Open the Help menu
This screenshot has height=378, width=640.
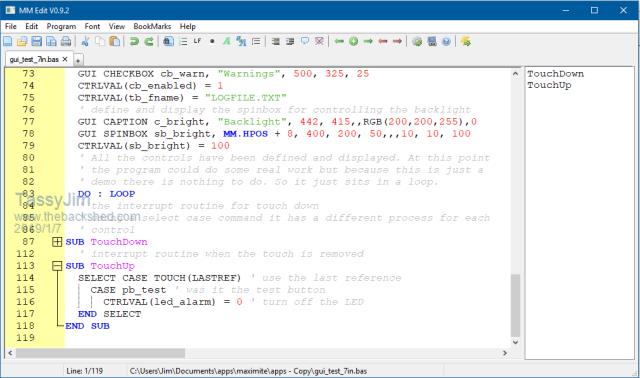click(x=188, y=26)
